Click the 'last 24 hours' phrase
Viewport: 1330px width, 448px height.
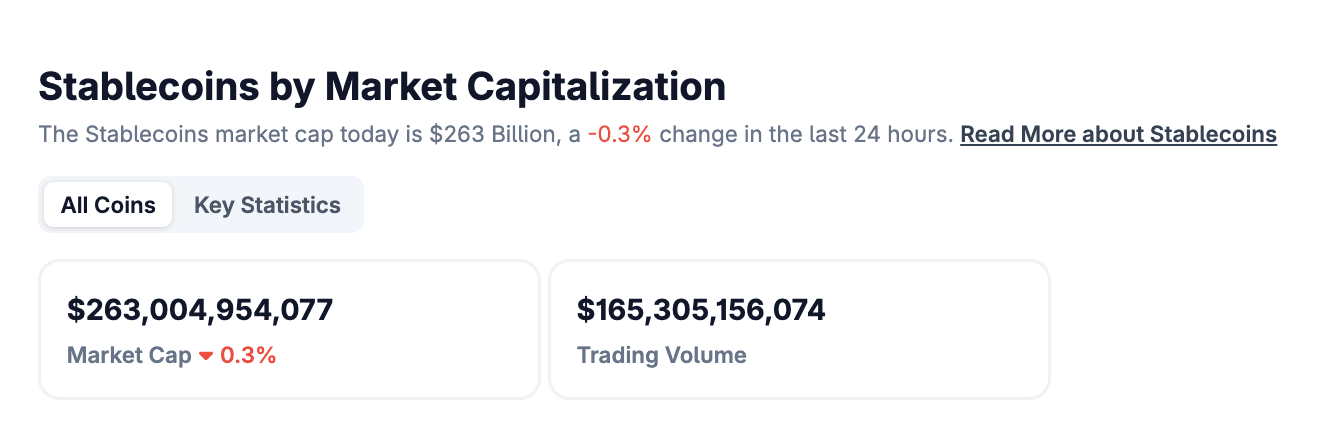click(888, 134)
